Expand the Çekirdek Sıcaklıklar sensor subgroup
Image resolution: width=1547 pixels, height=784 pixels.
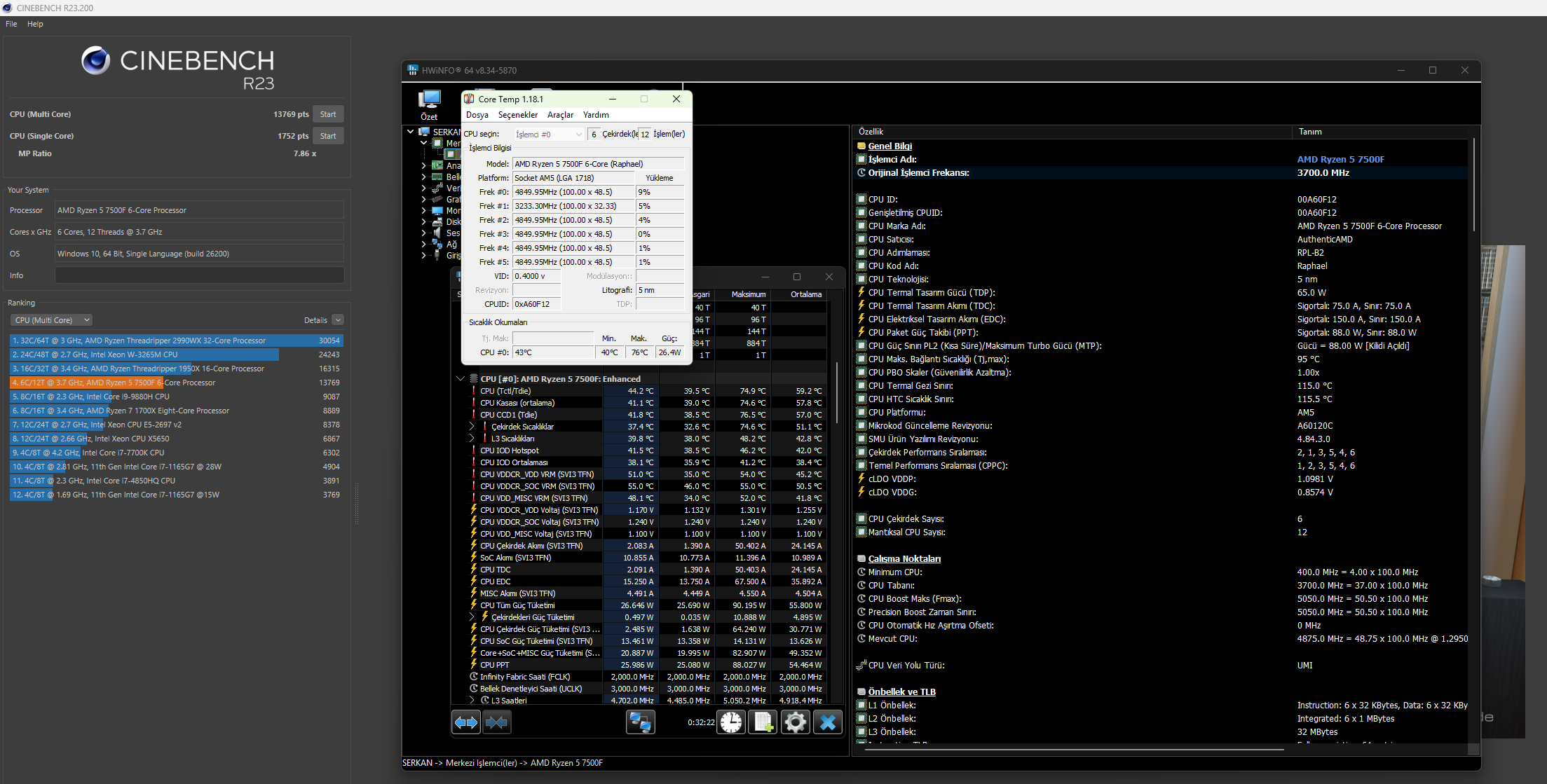472,426
